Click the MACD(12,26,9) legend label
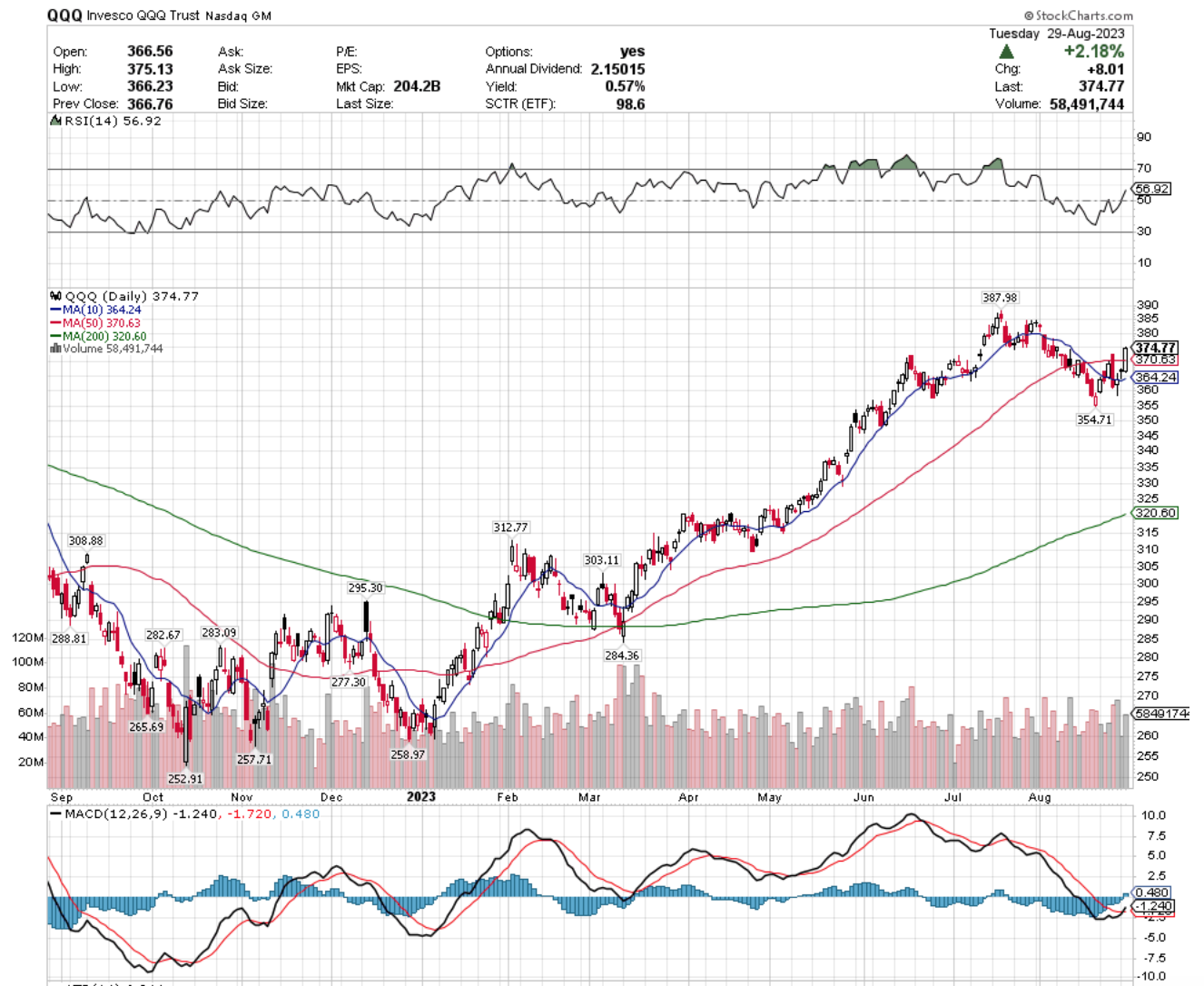The image size is (1204, 986). coord(114,814)
